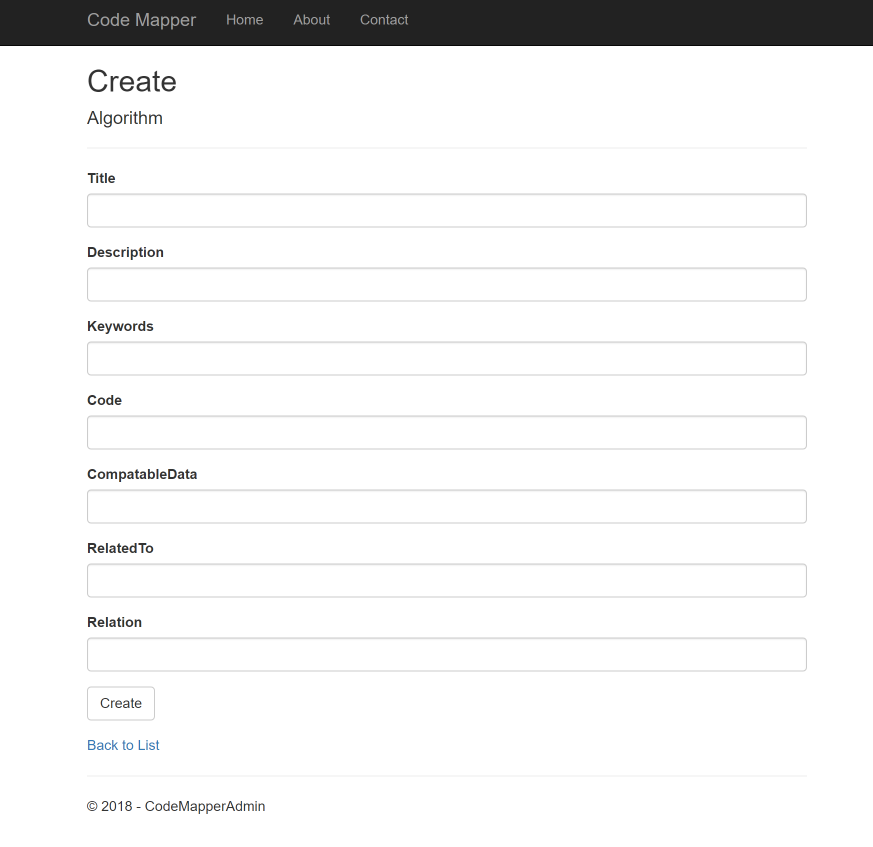The image size is (873, 847).
Task: Go to the Home page
Action: pos(244,20)
